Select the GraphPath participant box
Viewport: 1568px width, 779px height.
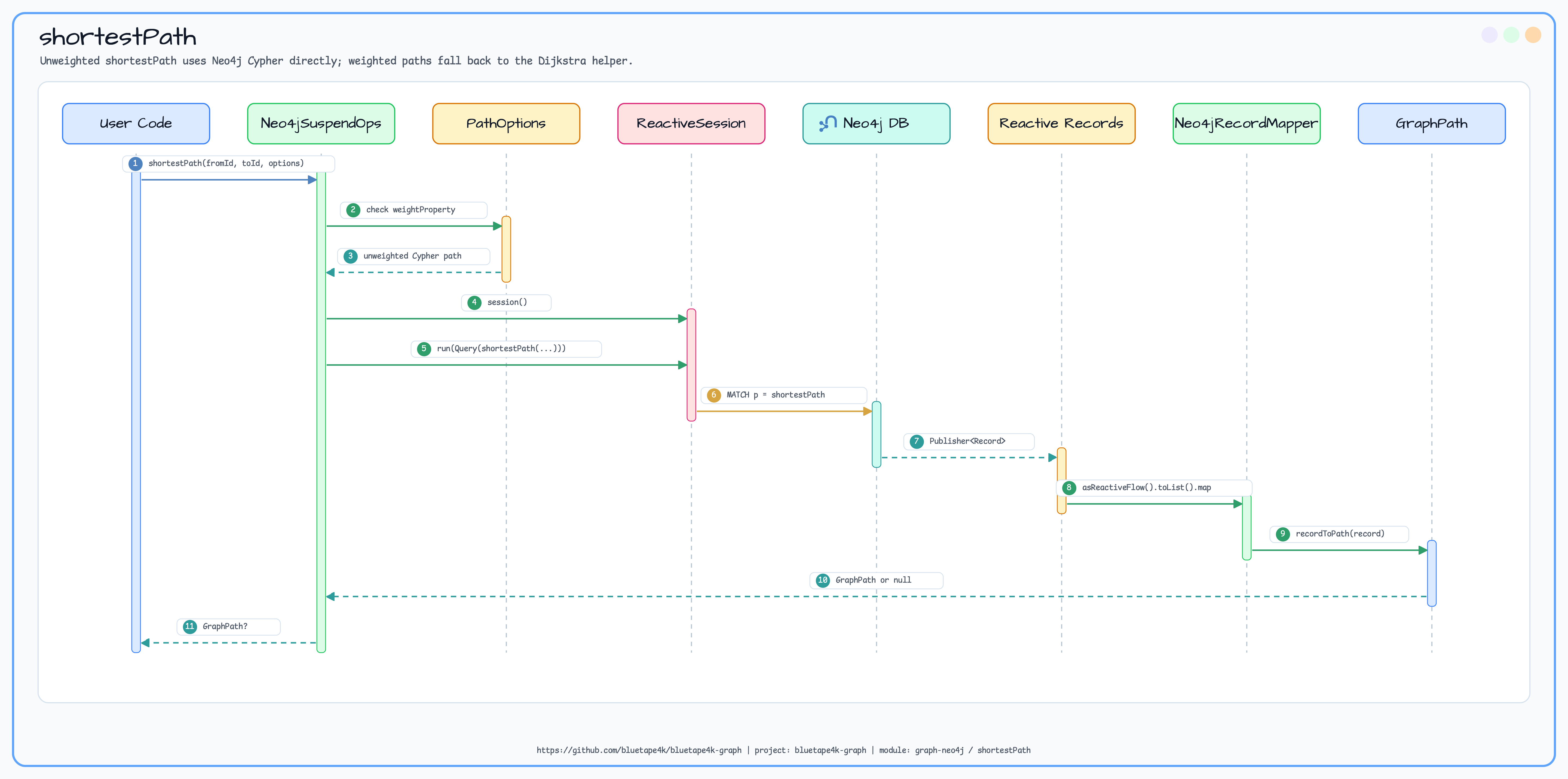coord(1431,124)
